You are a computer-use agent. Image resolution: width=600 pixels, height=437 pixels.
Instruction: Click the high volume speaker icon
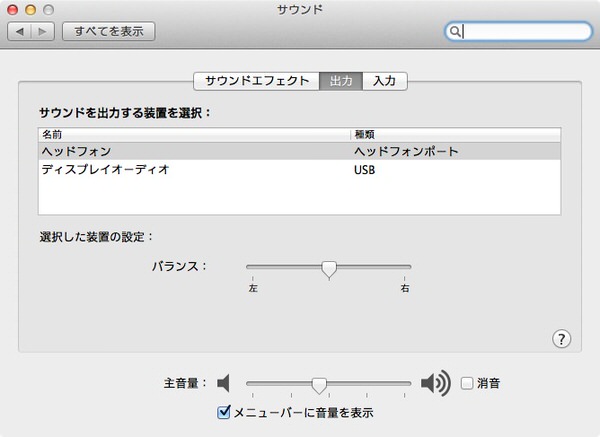[435, 383]
